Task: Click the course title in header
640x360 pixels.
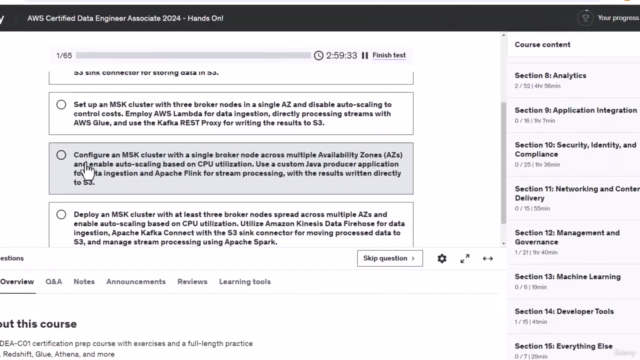Action: pyautogui.click(x=125, y=18)
